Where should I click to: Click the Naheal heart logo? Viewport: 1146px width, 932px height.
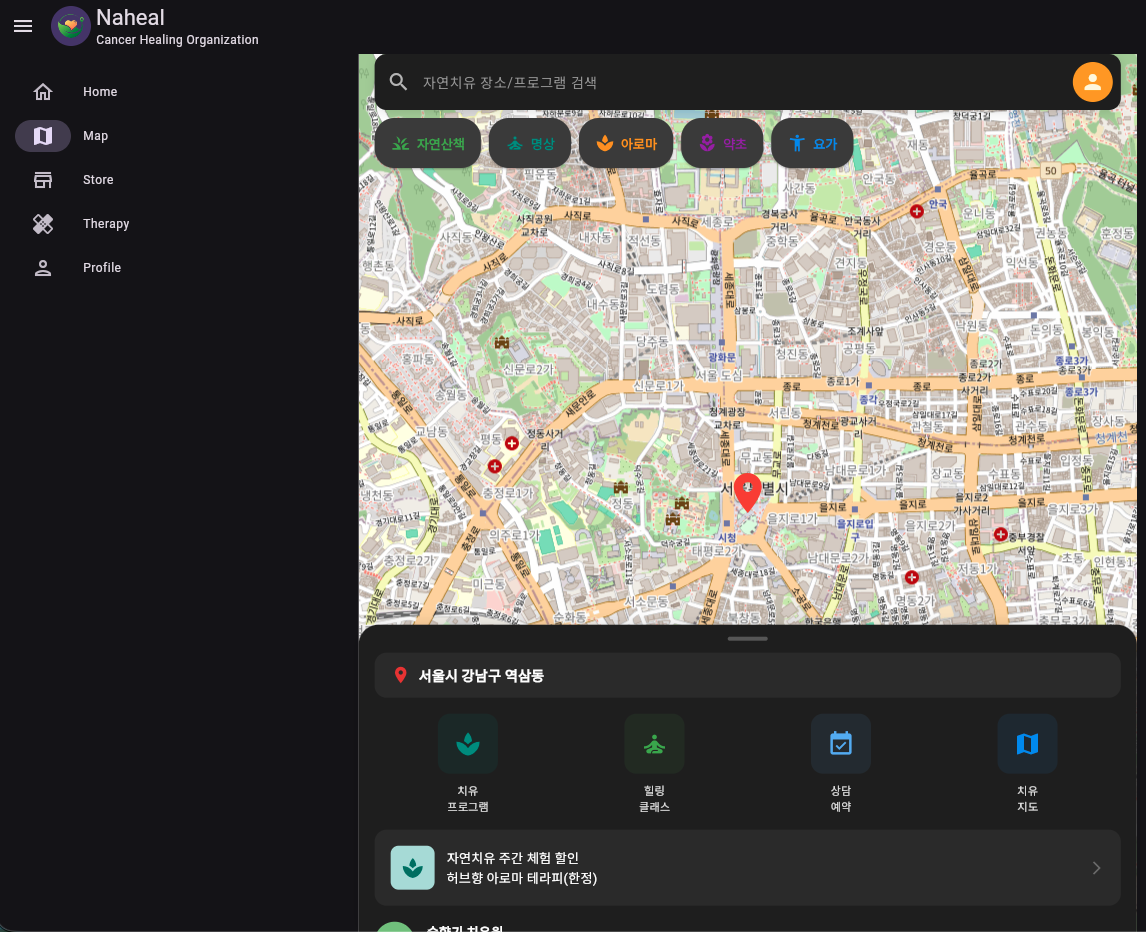click(x=70, y=26)
